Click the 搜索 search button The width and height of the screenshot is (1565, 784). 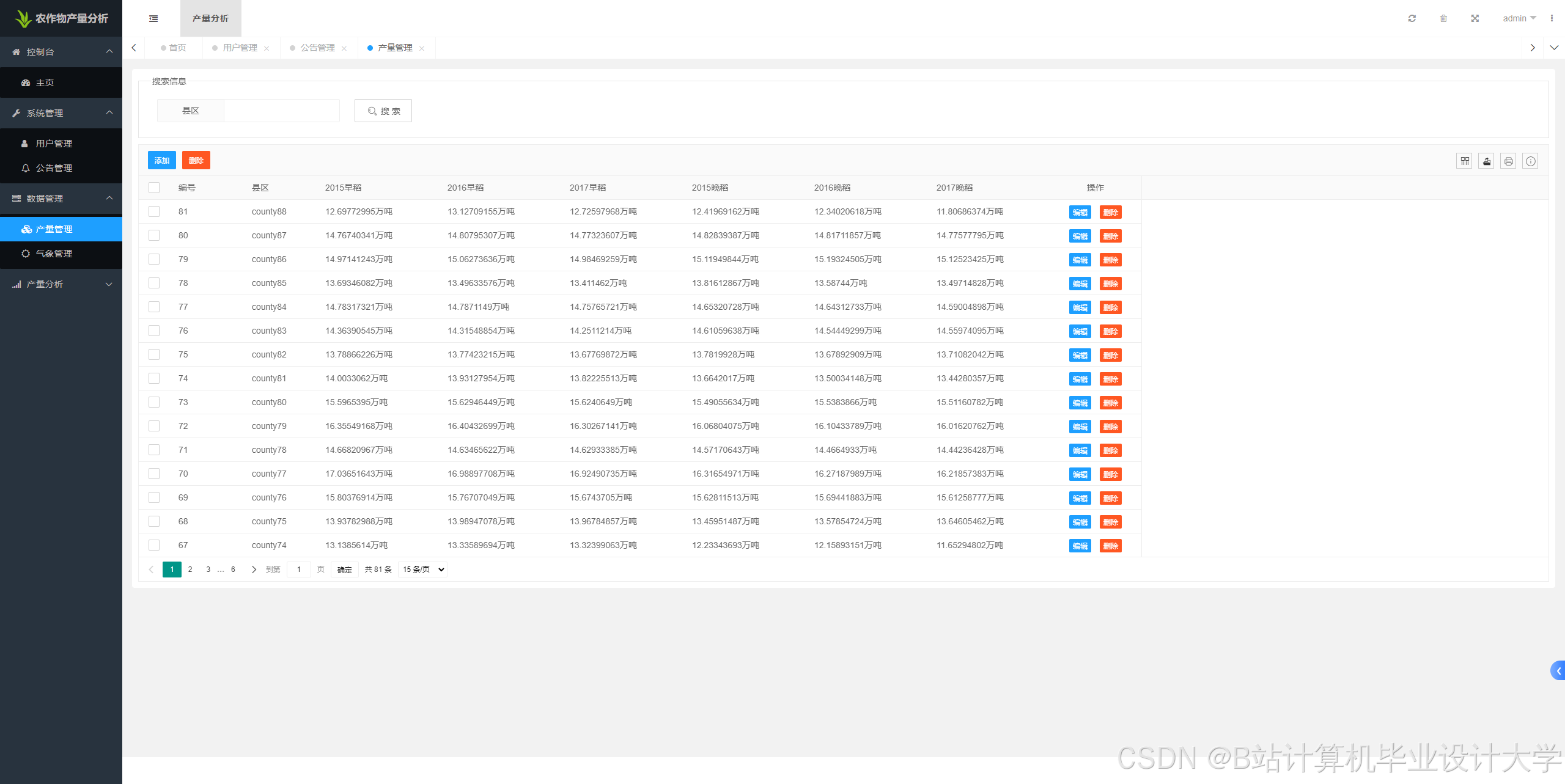pyautogui.click(x=383, y=111)
